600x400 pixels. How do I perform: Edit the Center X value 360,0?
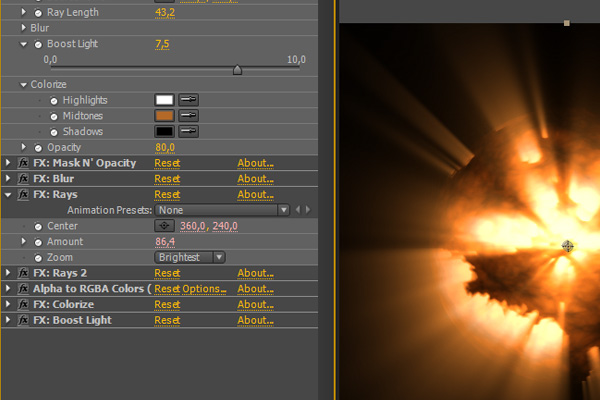(x=193, y=226)
